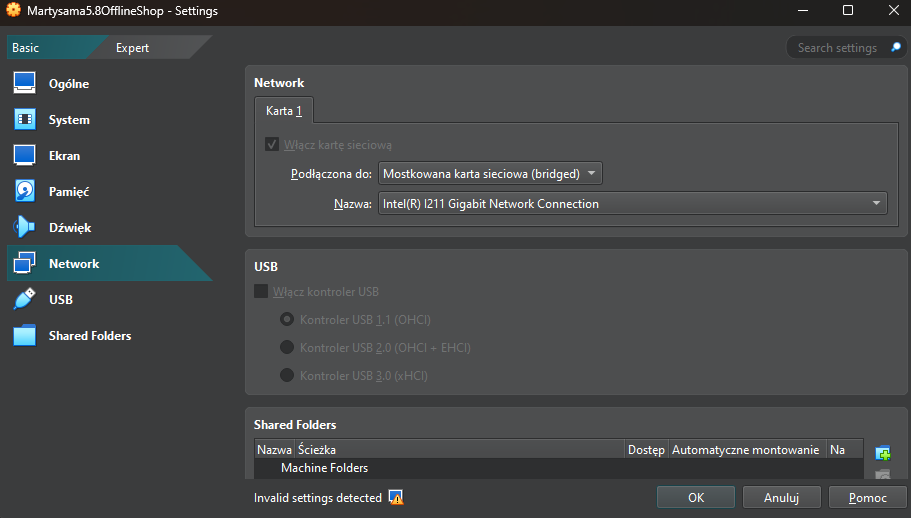
Task: Expand the Nazwa network adapter dropdown
Action: pos(632,204)
